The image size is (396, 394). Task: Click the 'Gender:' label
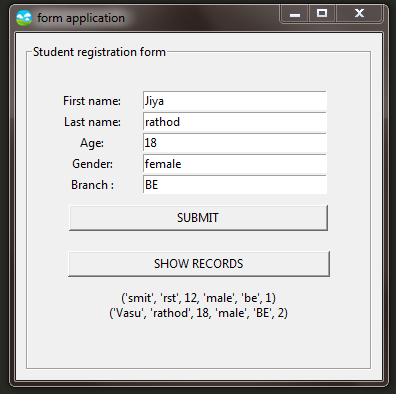pos(92,164)
